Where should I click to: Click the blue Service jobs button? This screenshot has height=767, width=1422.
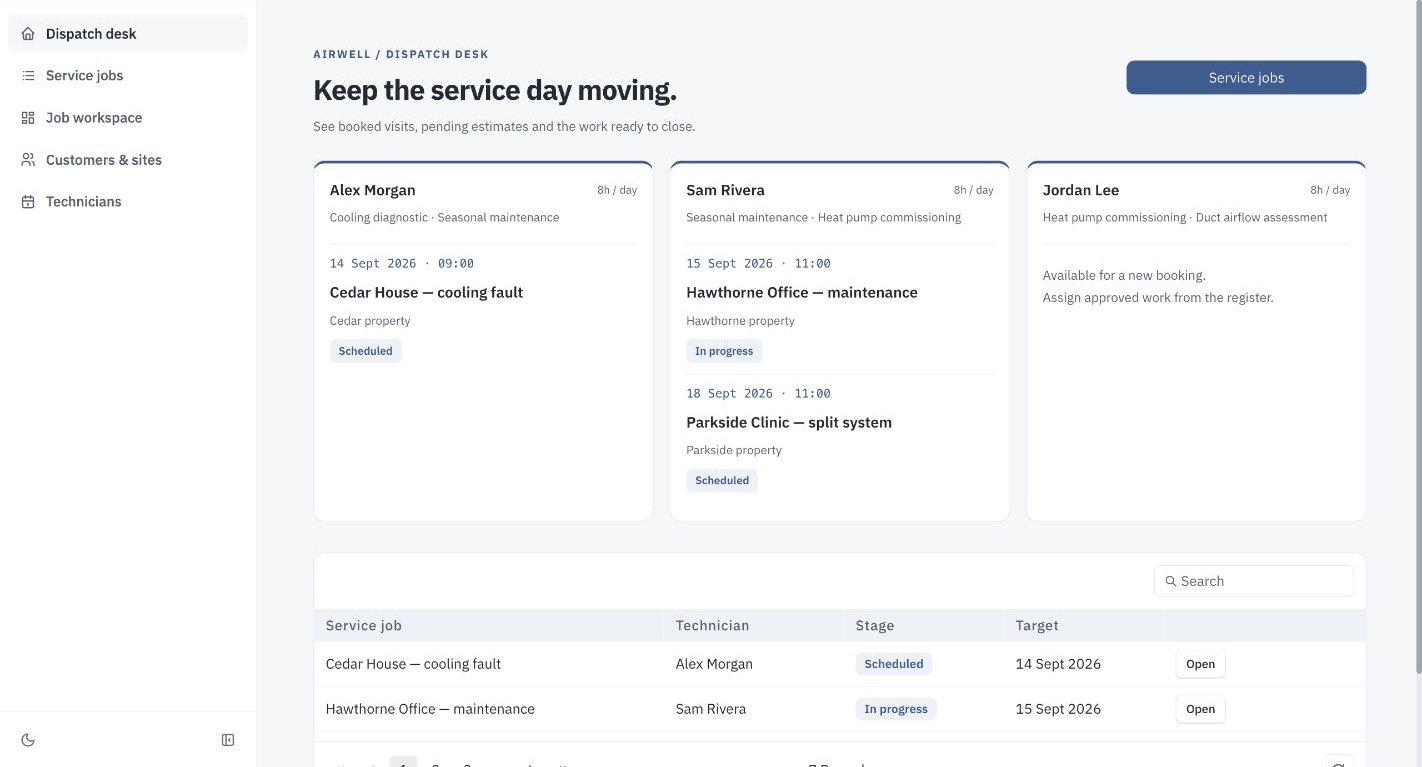(1246, 78)
